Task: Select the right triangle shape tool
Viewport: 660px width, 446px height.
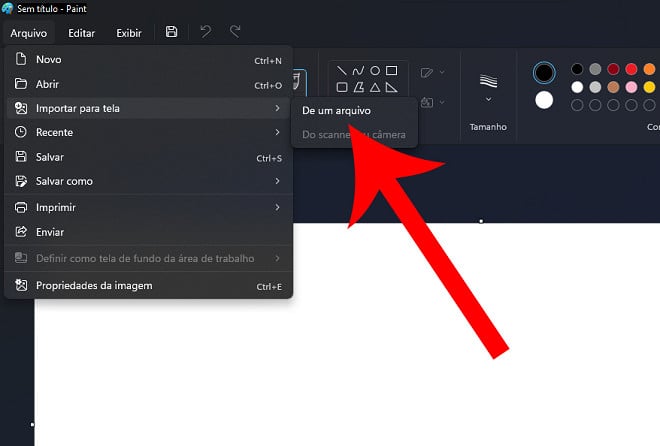Action: pyautogui.click(x=391, y=88)
